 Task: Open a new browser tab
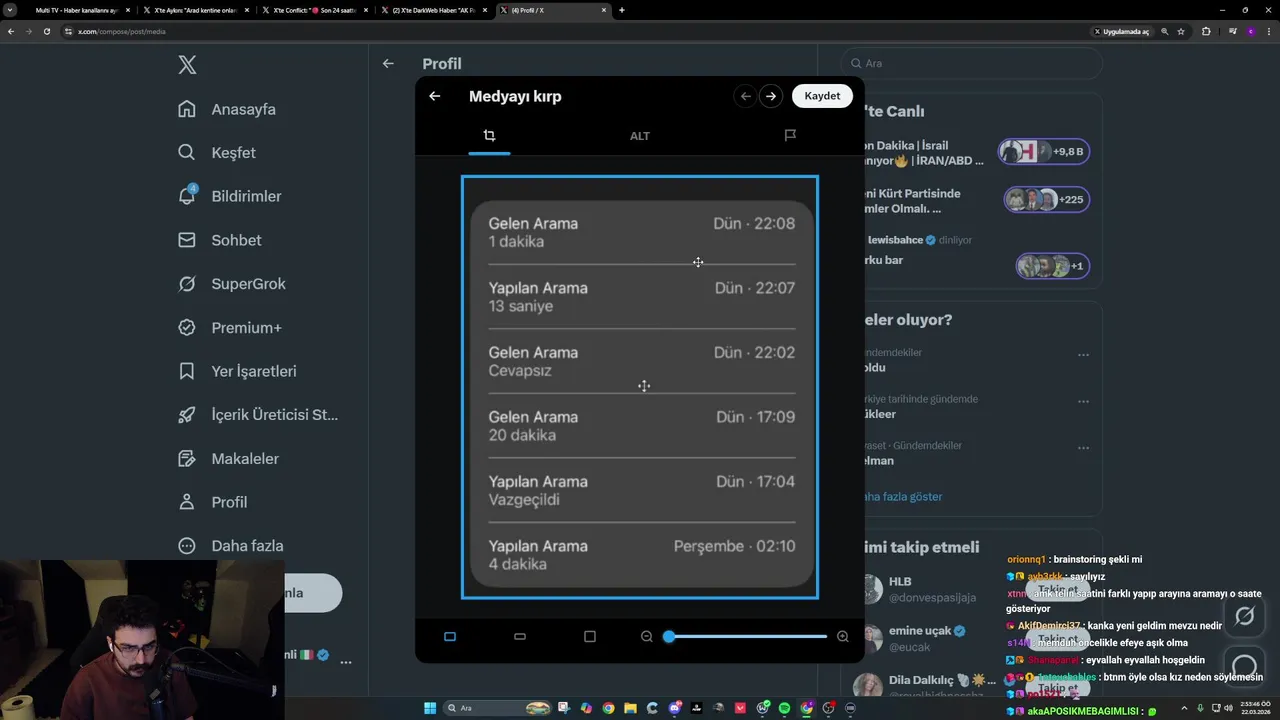pyautogui.click(x=622, y=10)
